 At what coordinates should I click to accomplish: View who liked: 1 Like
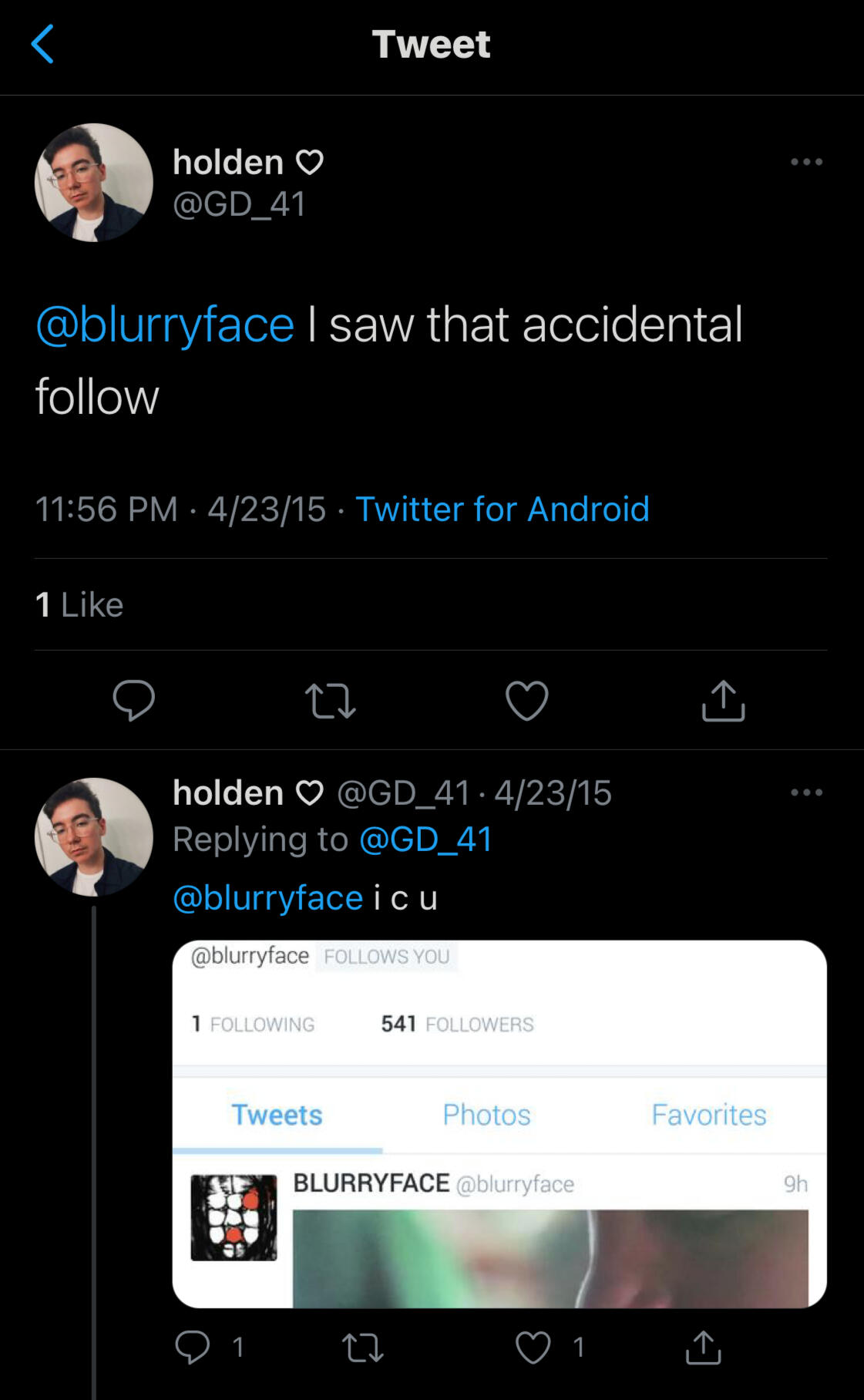click(79, 604)
